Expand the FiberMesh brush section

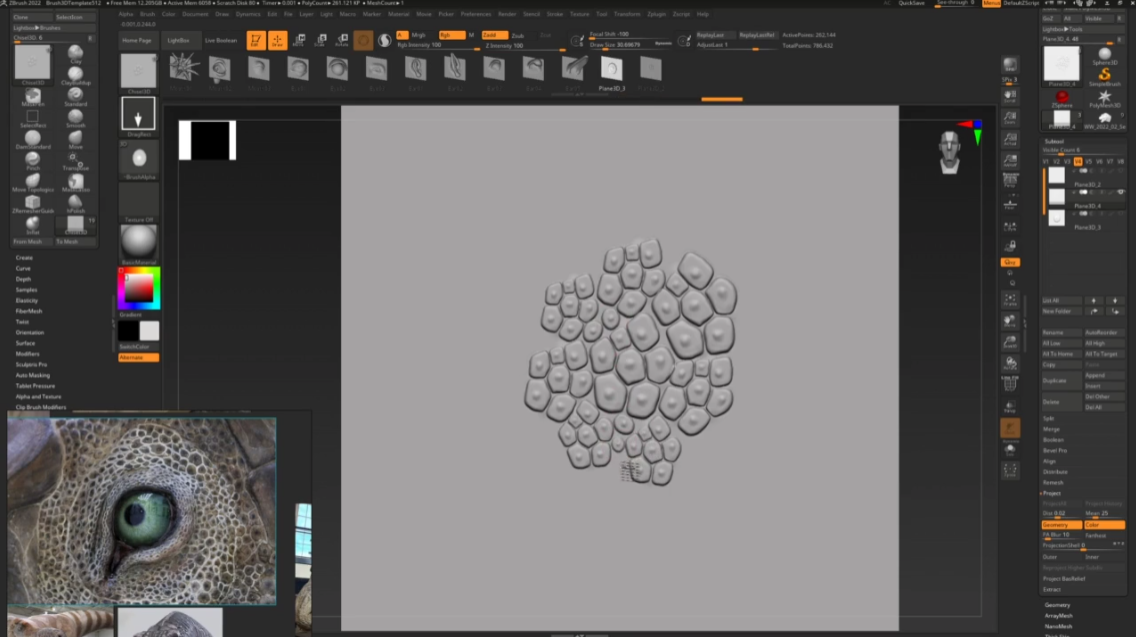point(29,311)
